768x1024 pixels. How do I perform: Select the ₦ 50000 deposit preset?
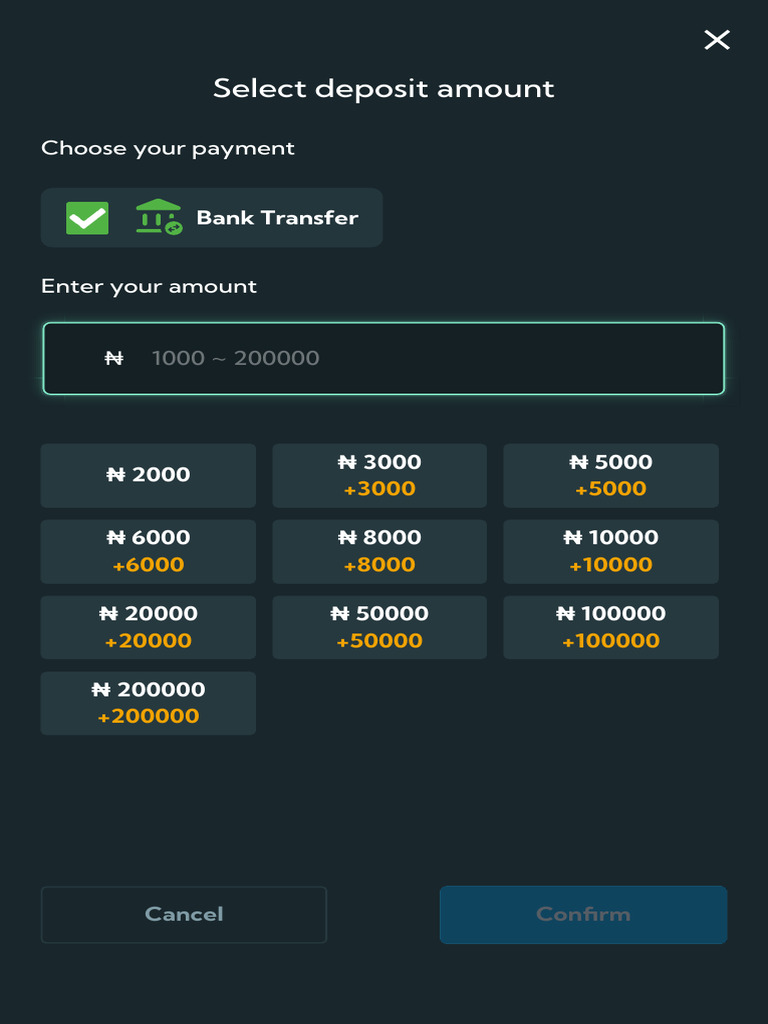(379, 627)
